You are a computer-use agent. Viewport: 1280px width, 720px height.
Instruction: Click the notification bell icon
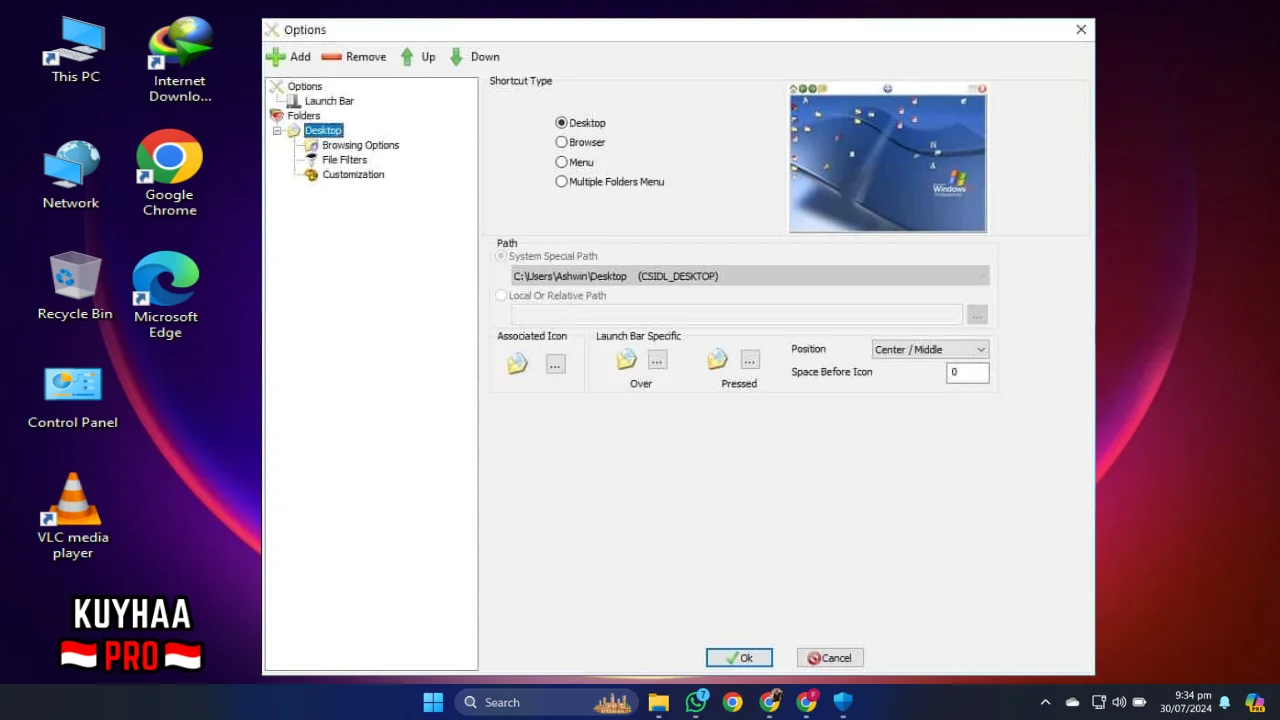[1224, 702]
